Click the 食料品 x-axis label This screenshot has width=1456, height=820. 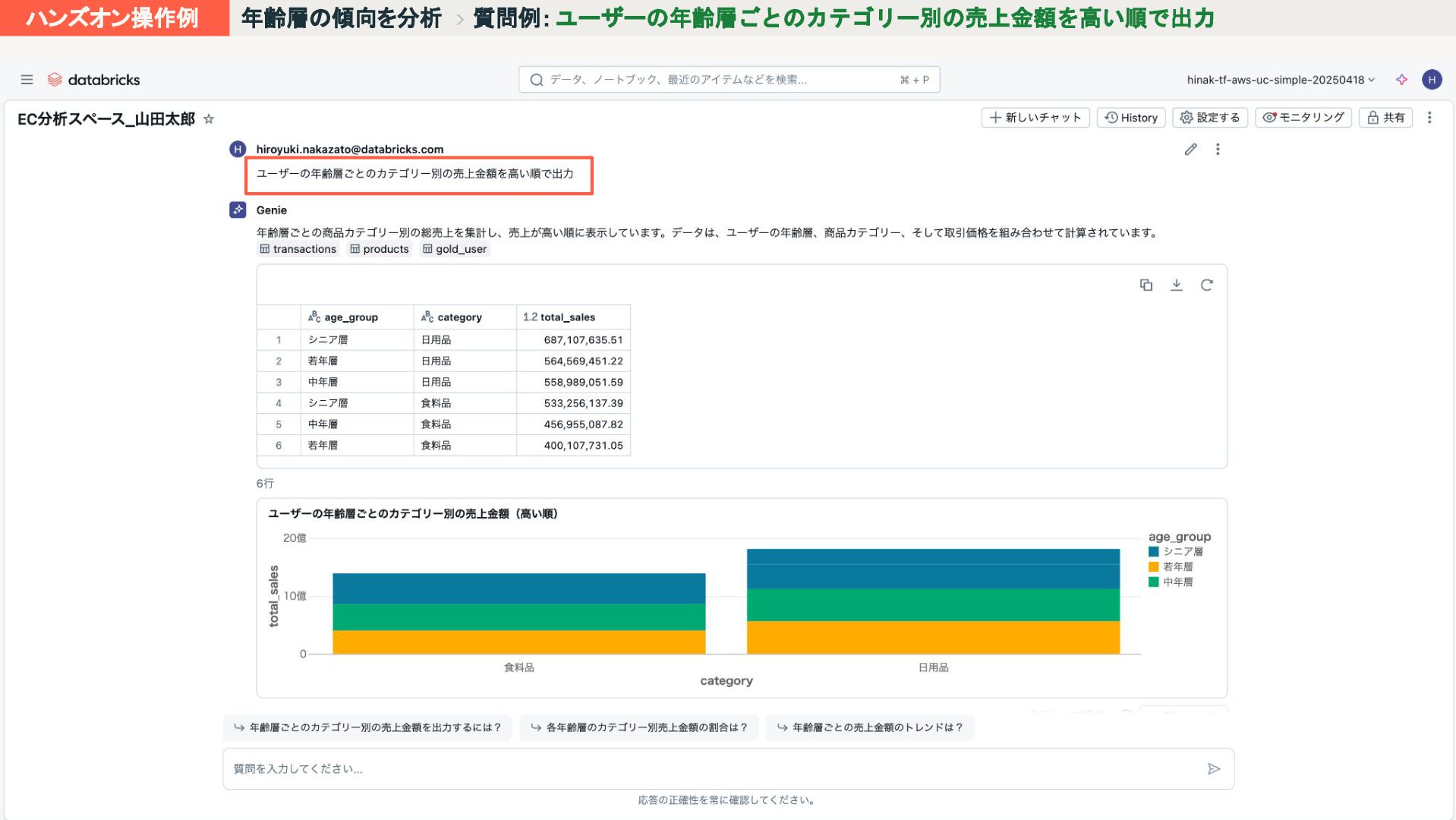pyautogui.click(x=519, y=667)
